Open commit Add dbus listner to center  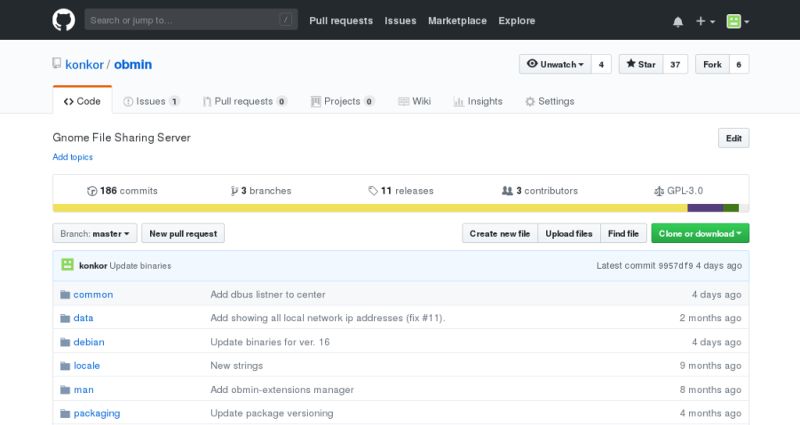click(268, 294)
